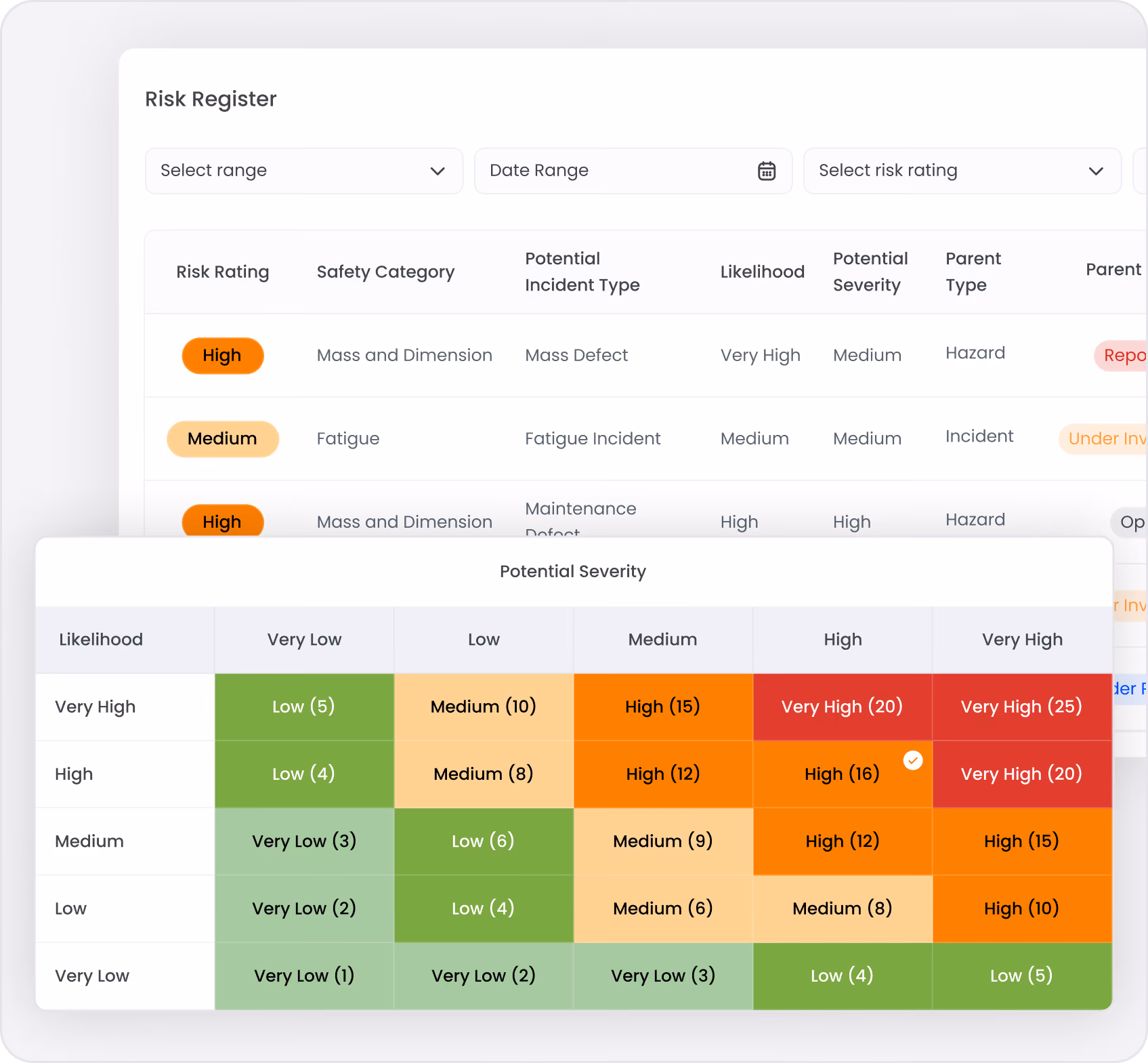The height and width of the screenshot is (1063, 1148).
Task: Click the Incident parent type cell
Action: (979, 436)
